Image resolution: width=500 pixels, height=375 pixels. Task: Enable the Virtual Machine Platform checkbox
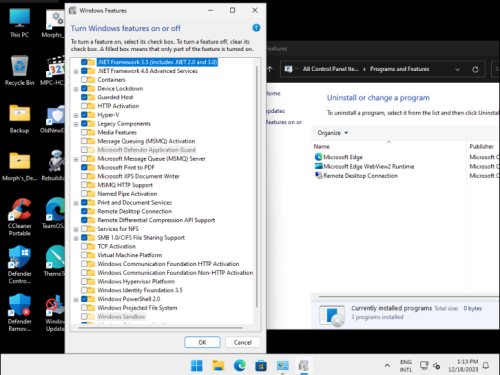point(84,255)
